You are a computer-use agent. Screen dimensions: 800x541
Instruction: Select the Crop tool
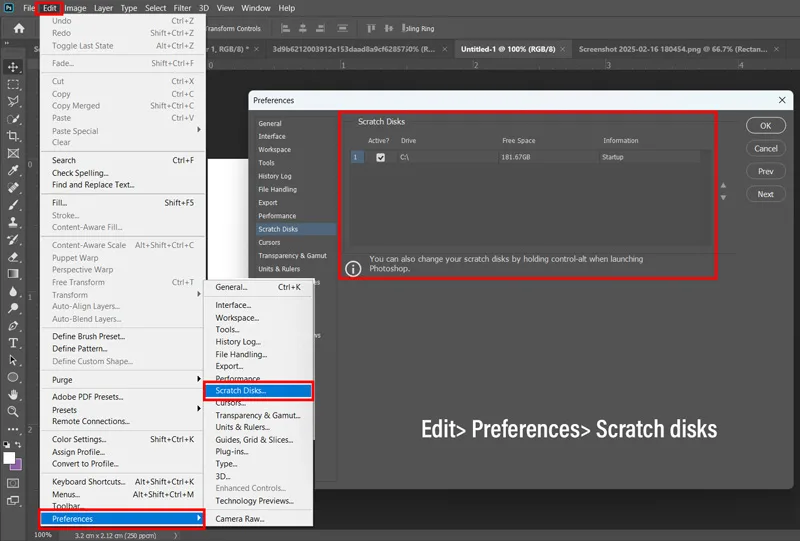click(13, 136)
